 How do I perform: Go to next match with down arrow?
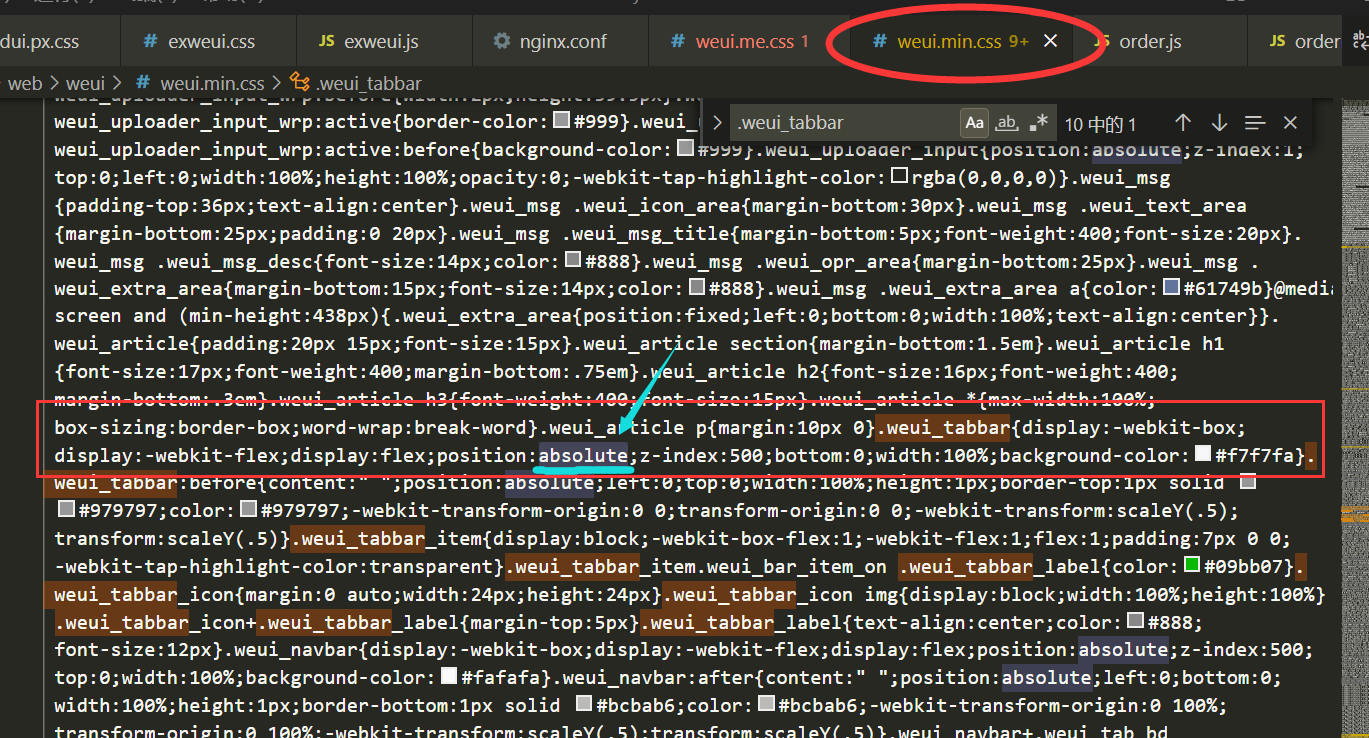point(1219,123)
